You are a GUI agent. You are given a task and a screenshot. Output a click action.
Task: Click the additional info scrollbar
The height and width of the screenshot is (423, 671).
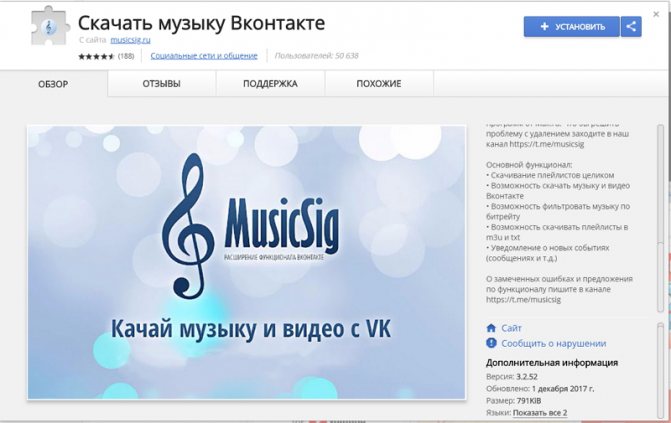(661, 370)
